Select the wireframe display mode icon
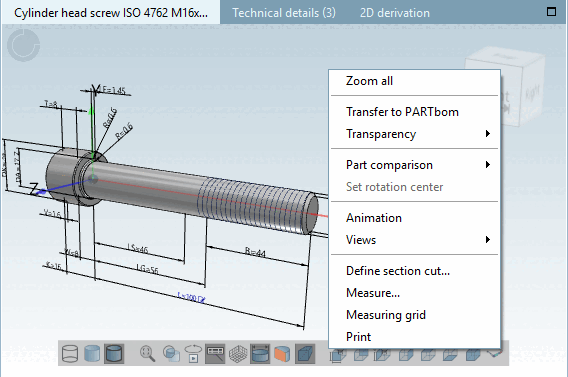The image size is (568, 377). (x=70, y=354)
